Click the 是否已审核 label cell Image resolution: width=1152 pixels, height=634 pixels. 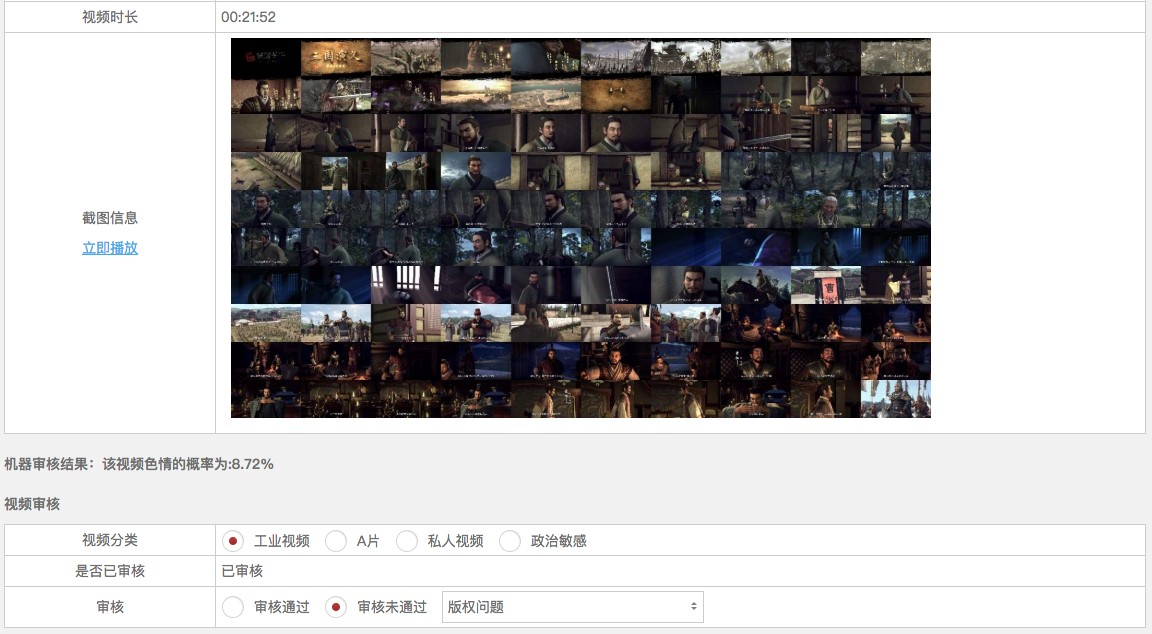click(x=109, y=571)
